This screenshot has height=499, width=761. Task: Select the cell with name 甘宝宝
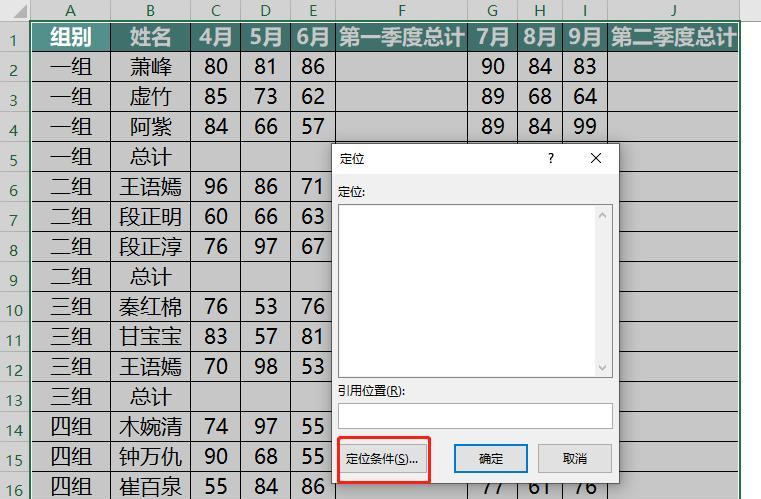(150, 336)
